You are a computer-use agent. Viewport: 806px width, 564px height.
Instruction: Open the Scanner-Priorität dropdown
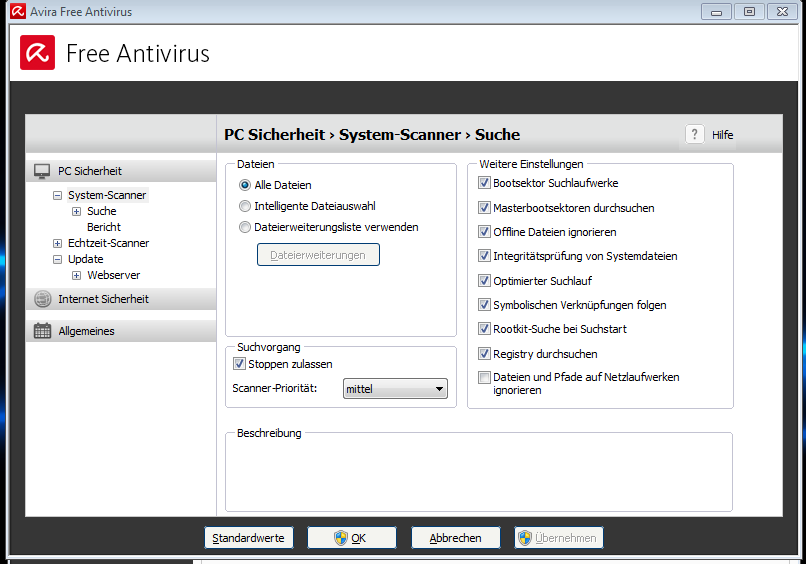[x=395, y=389]
